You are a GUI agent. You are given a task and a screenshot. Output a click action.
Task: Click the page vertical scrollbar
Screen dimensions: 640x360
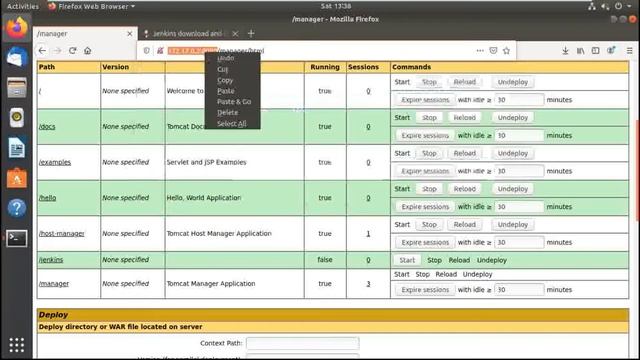pos(637,171)
